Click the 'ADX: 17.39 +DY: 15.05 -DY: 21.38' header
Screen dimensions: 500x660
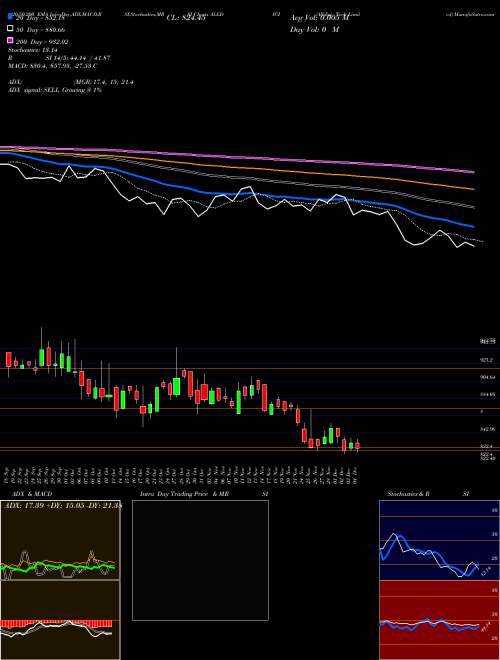[63, 506]
